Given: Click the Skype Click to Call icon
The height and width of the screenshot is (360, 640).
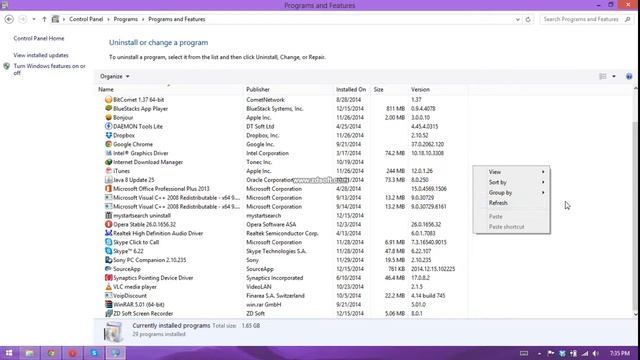Looking at the screenshot, I should point(108,242).
